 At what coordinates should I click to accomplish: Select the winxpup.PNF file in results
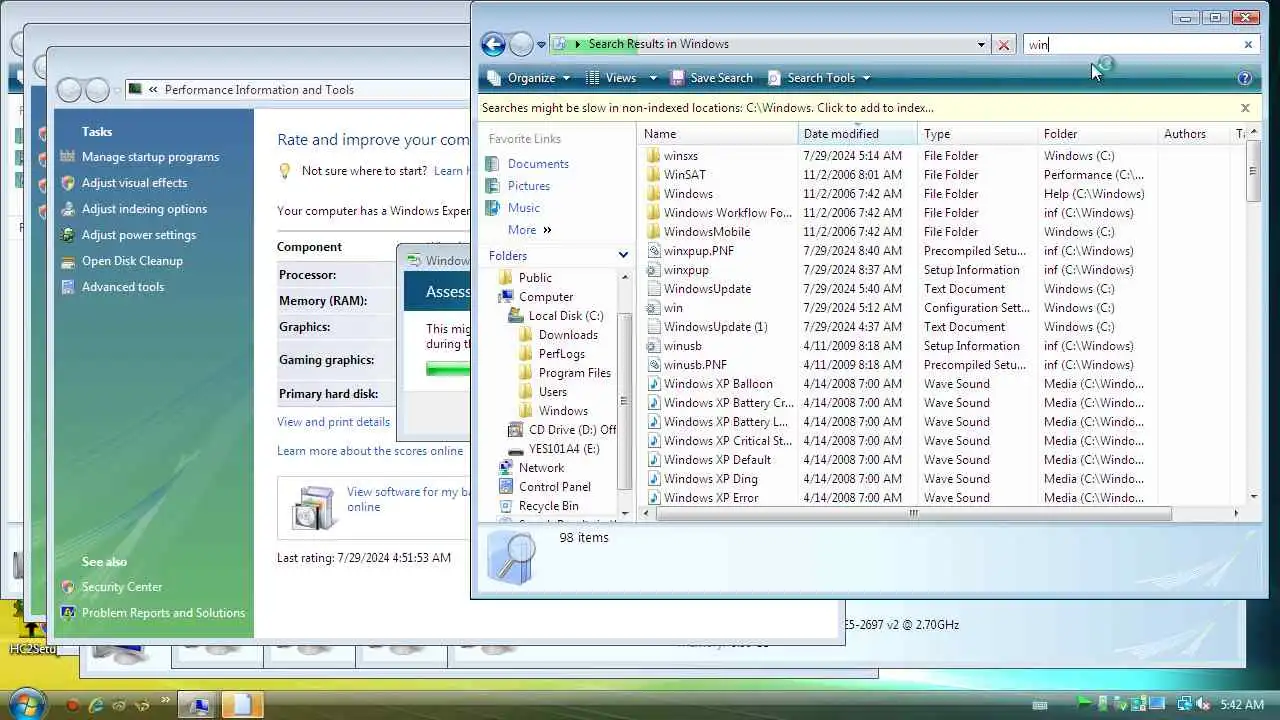(x=698, y=251)
